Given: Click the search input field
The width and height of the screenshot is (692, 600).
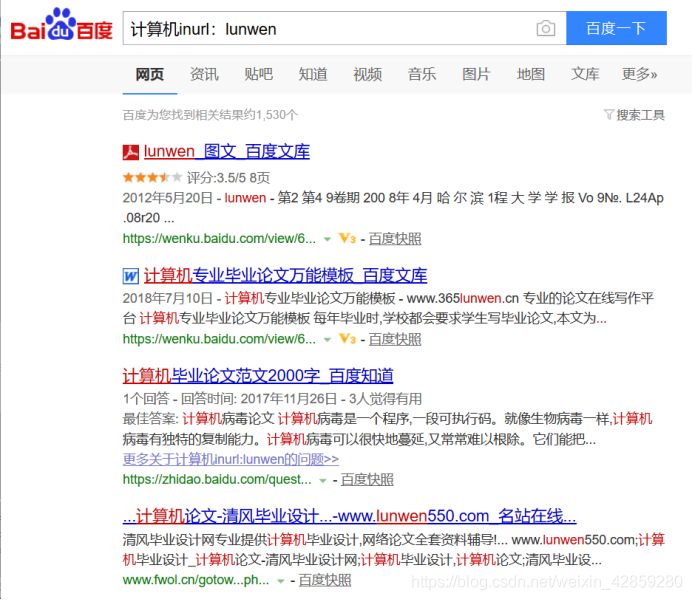Looking at the screenshot, I should pos(327,28).
